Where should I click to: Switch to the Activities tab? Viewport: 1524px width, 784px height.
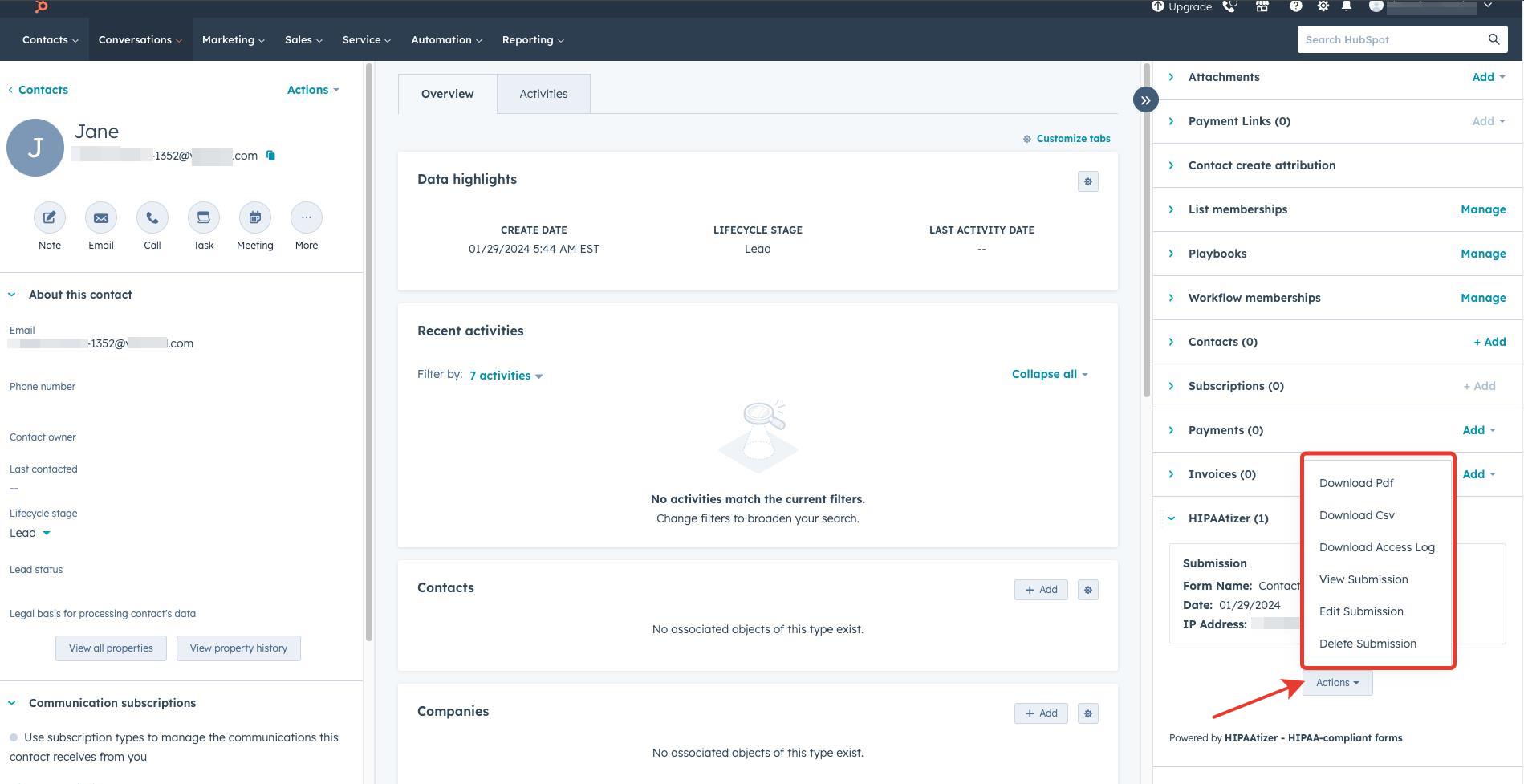click(543, 93)
